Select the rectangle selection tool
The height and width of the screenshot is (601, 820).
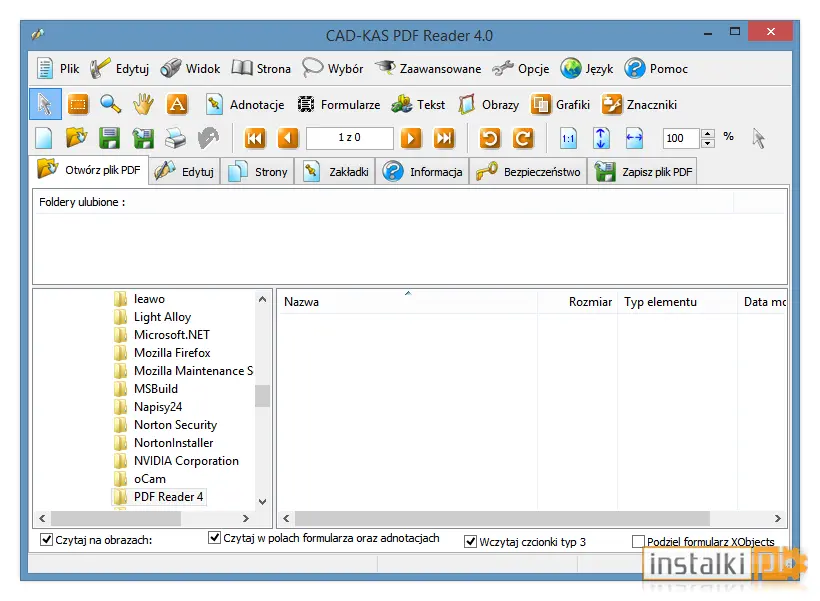coord(78,105)
